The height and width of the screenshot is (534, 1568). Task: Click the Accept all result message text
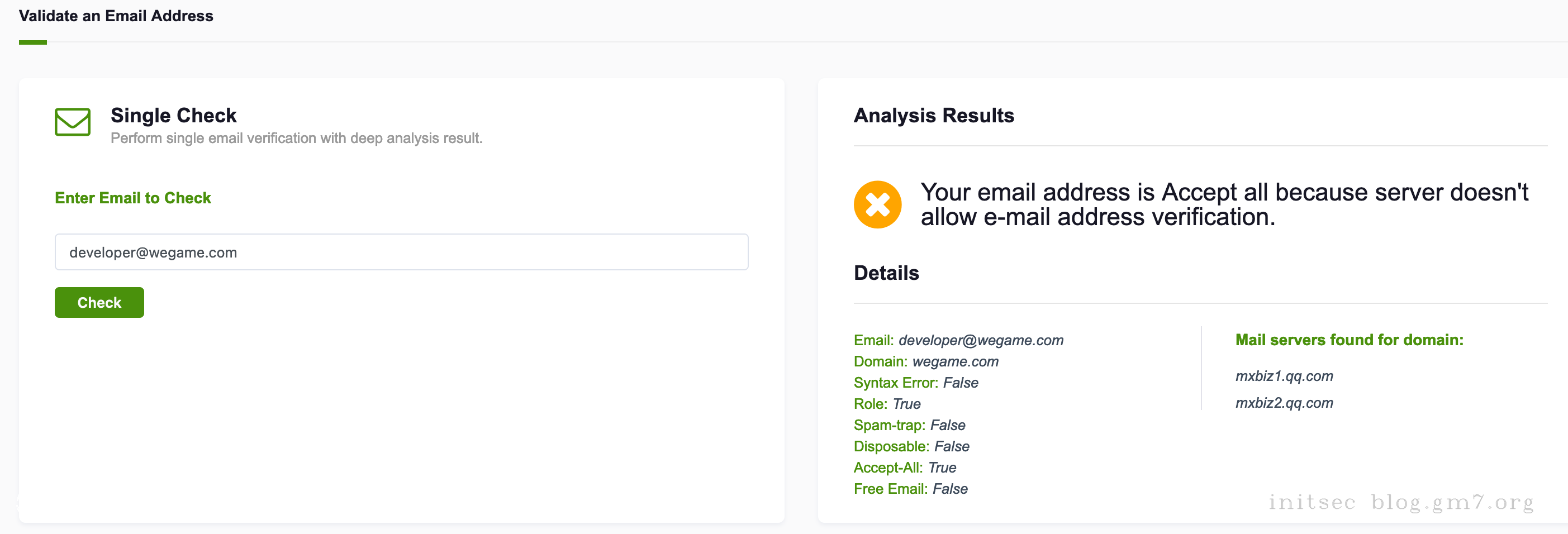point(1223,204)
